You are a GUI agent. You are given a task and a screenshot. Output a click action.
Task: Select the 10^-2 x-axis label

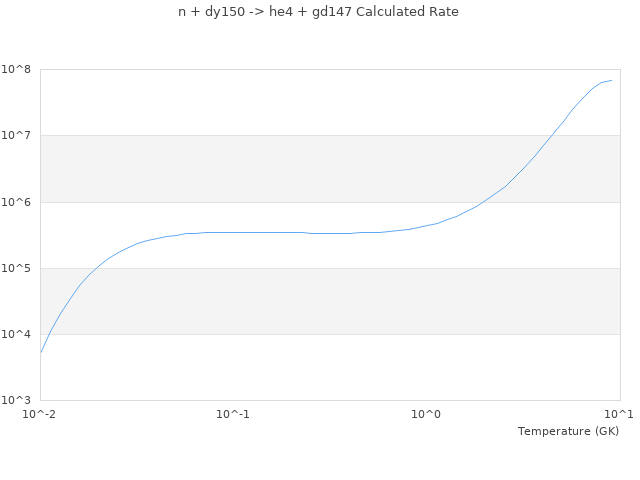(x=40, y=414)
